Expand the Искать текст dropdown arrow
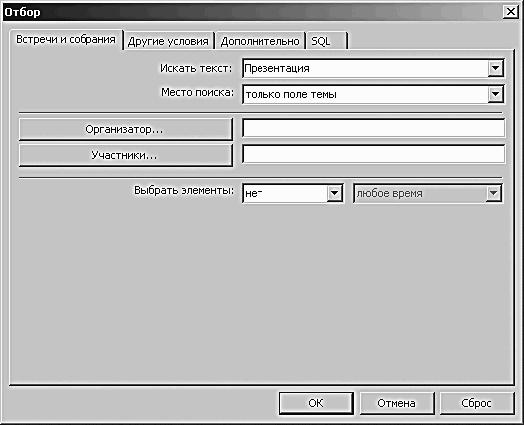Screen dimensions: 524x425 click(495, 68)
